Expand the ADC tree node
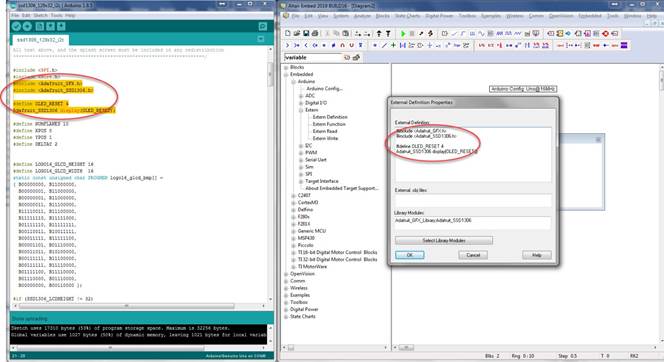The width and height of the screenshot is (664, 362). coord(301,96)
